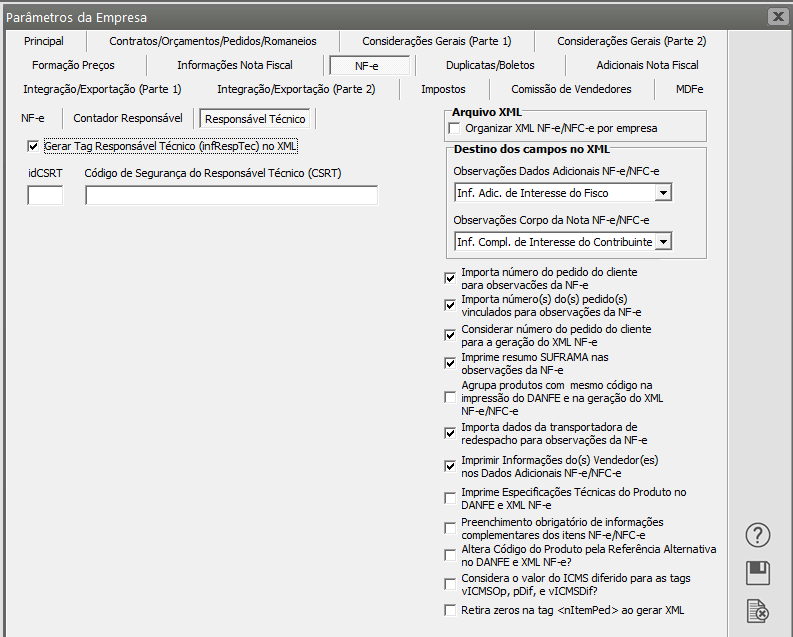Open Observações Dados Adicionais dropdown
This screenshot has height=637, width=793.
coord(662,192)
